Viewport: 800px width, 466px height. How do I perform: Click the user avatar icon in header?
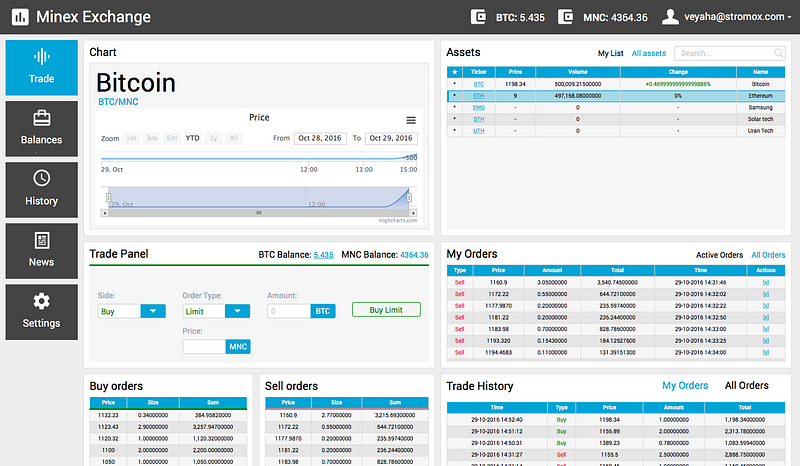point(670,17)
